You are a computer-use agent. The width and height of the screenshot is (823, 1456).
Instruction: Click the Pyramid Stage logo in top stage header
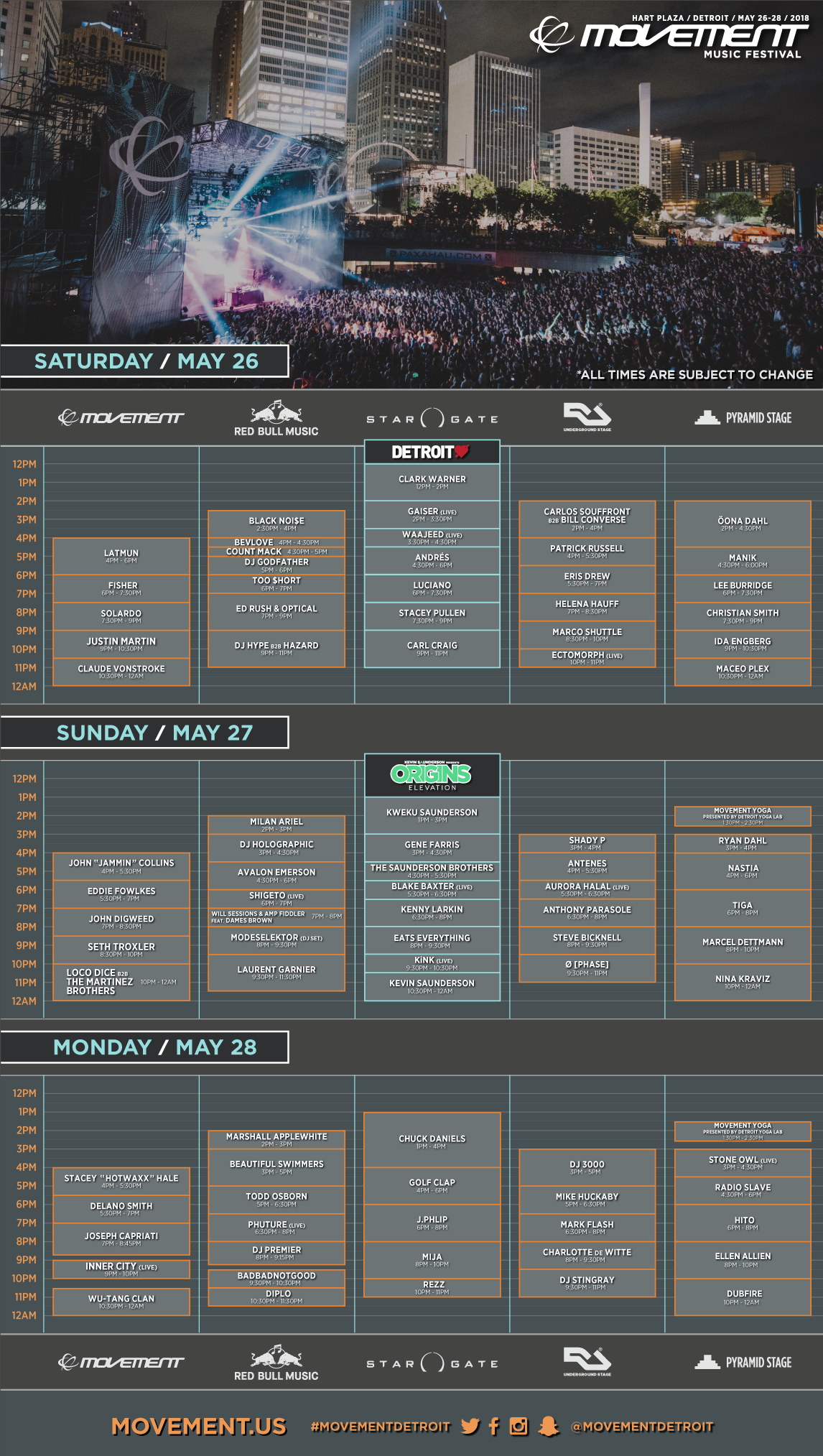(x=743, y=418)
